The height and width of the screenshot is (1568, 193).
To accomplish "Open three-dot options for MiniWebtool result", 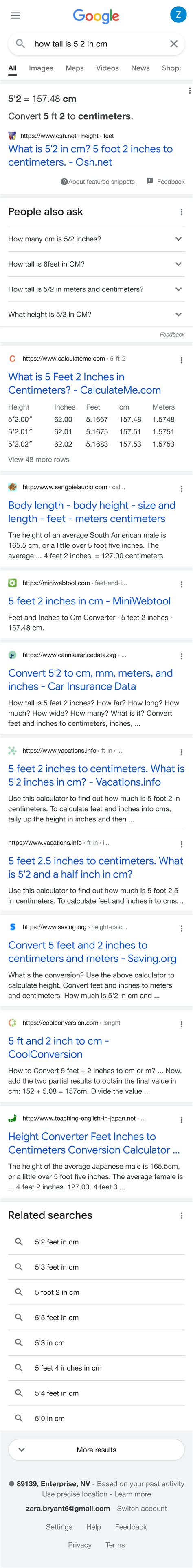I will point(182,584).
